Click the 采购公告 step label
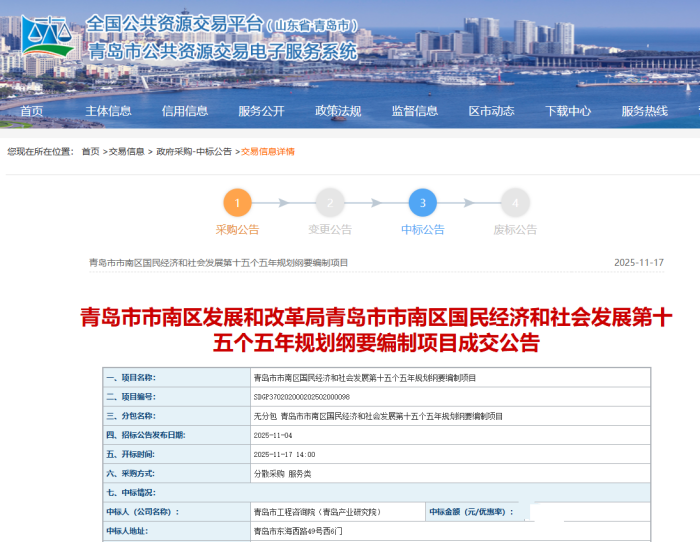Image resolution: width=700 pixels, height=542 pixels. pos(237,230)
